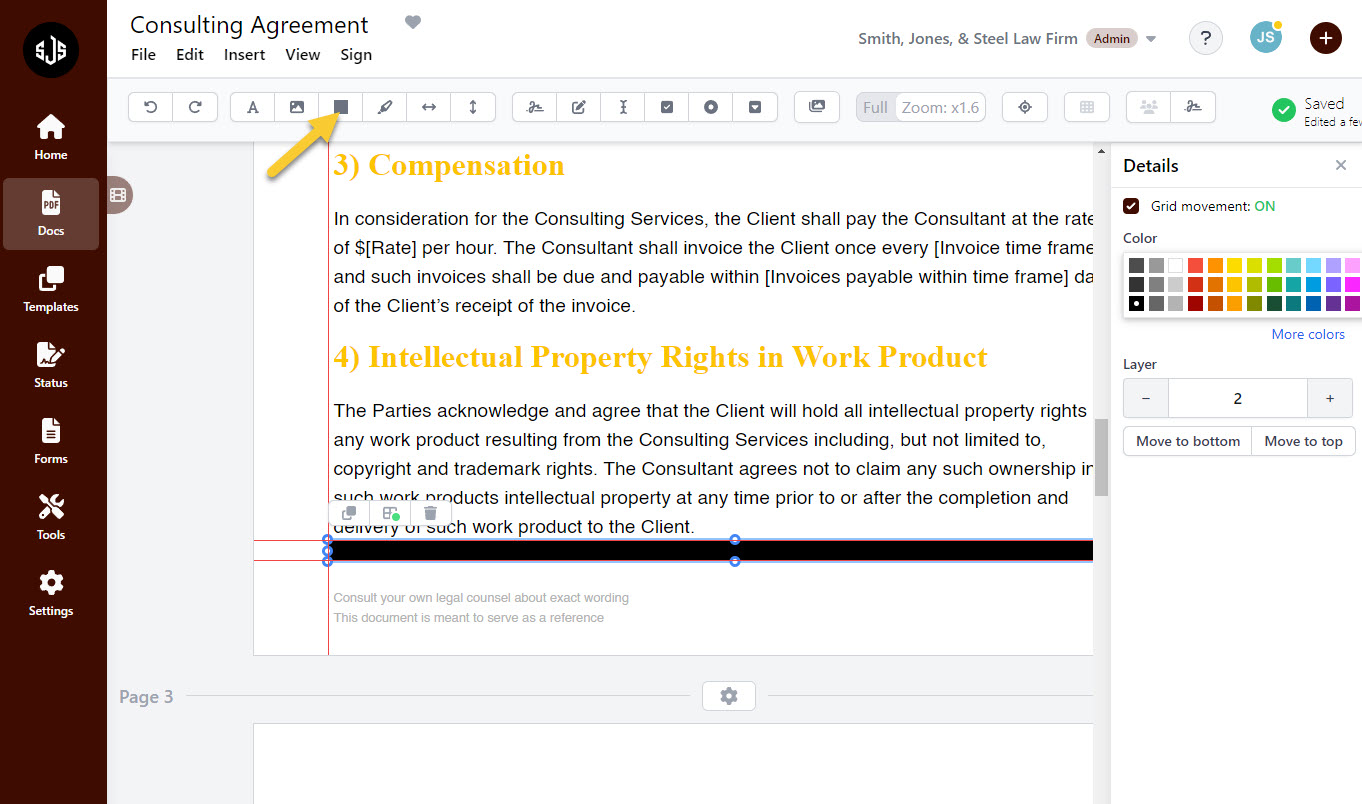1362x804 pixels.
Task: Pick the white color swatch
Action: pos(1176,265)
